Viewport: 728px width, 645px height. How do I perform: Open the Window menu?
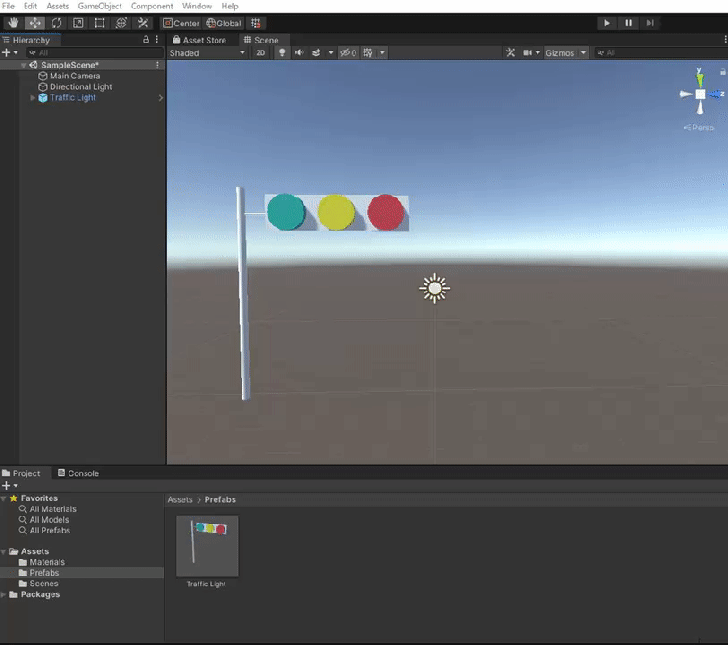tap(197, 6)
